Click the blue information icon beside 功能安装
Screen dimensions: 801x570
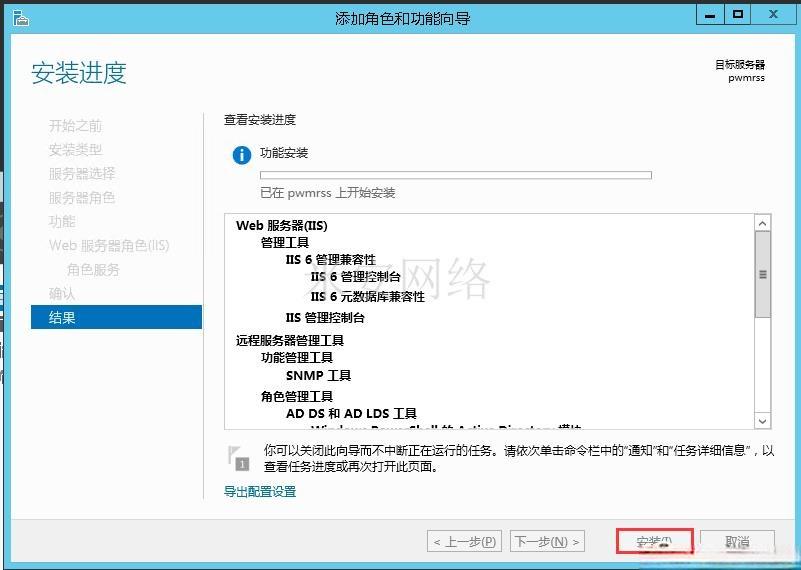242,155
